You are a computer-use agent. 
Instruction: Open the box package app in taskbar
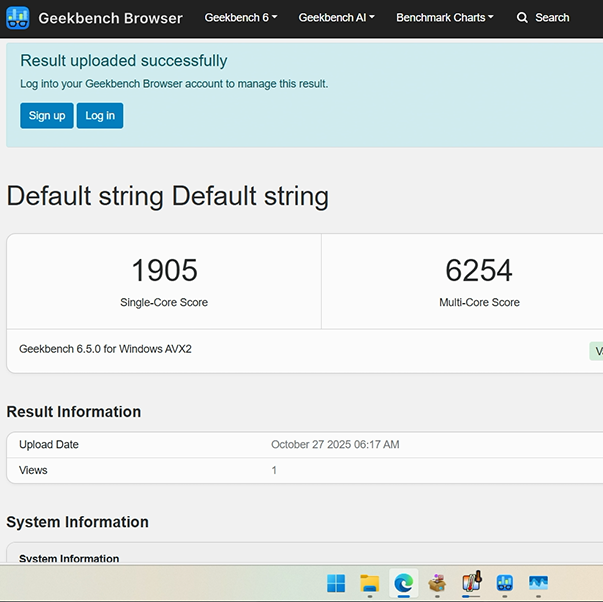pos(437,583)
